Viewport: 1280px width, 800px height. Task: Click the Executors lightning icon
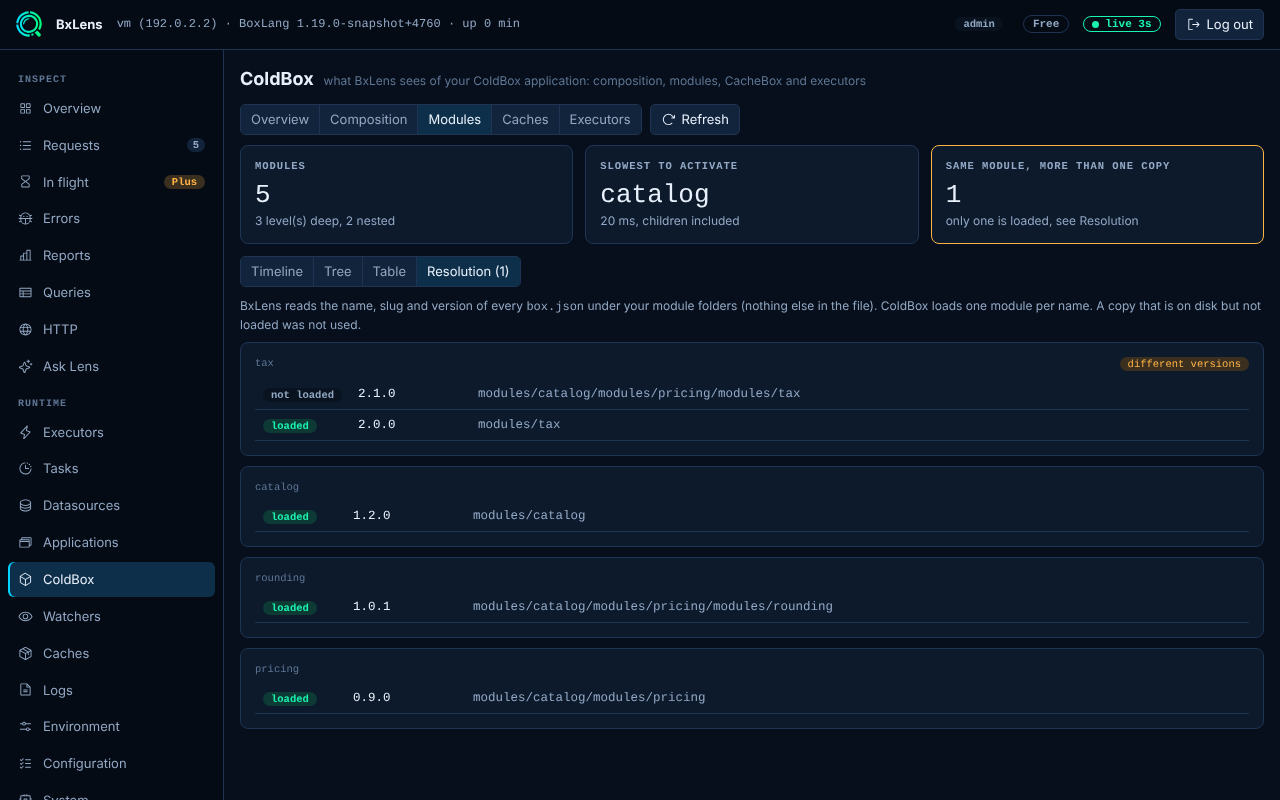click(x=26, y=432)
